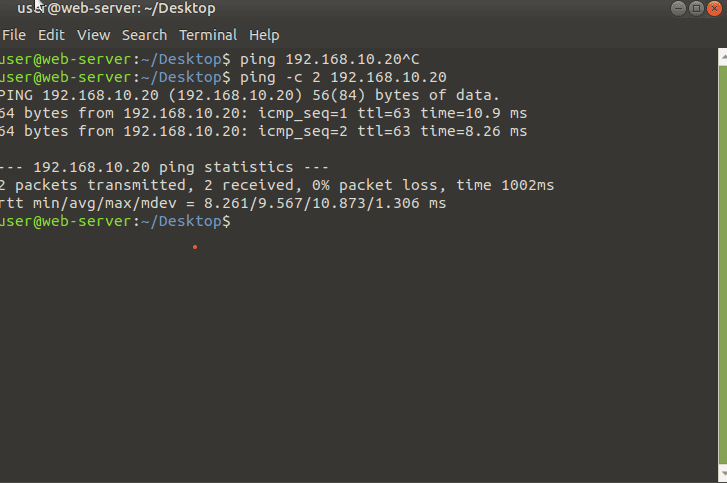This screenshot has width=727, height=483.
Task: Click the 0% packet loss summary line
Action: (x=277, y=185)
